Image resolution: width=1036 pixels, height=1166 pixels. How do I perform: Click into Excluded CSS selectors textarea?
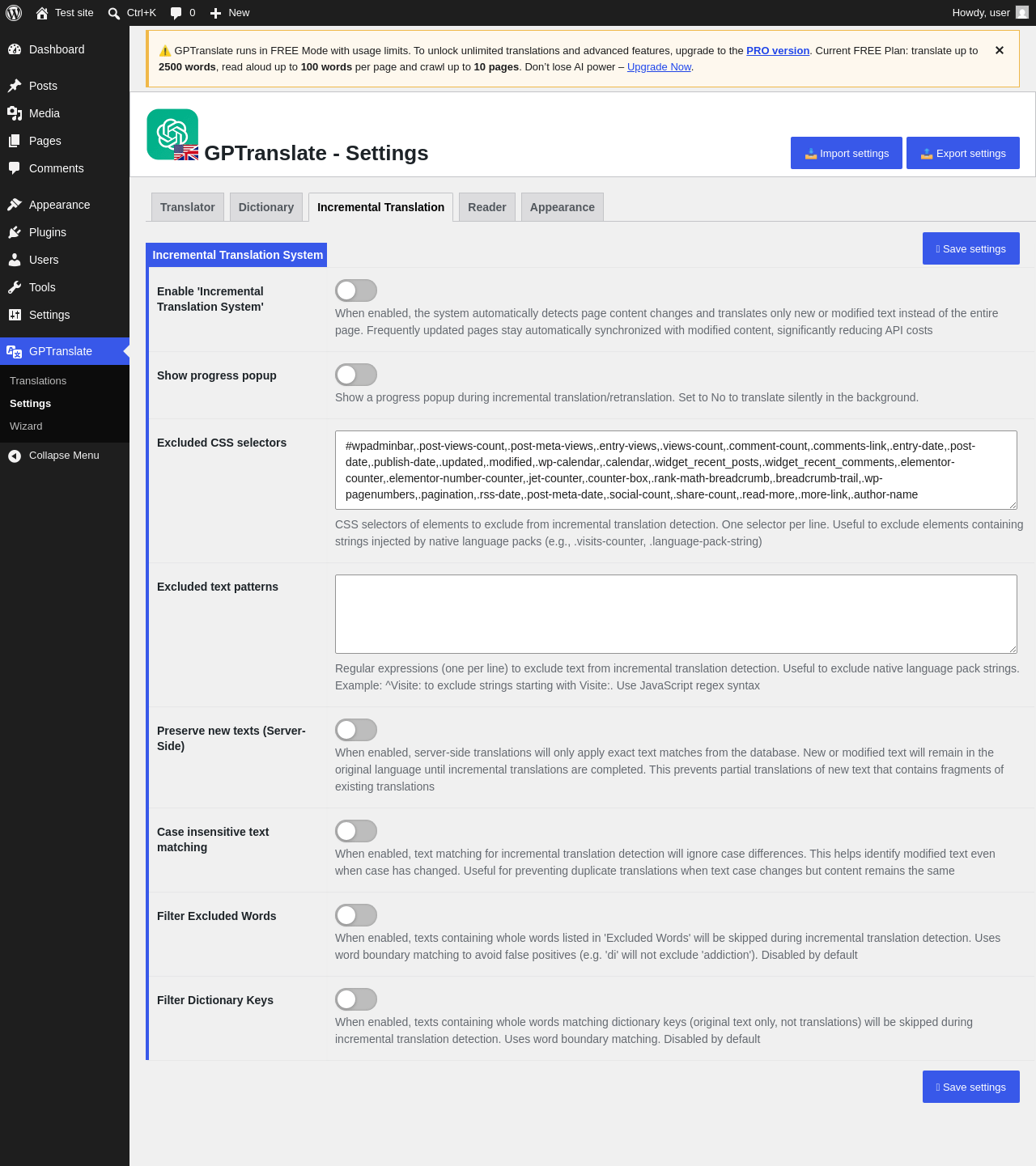click(676, 470)
